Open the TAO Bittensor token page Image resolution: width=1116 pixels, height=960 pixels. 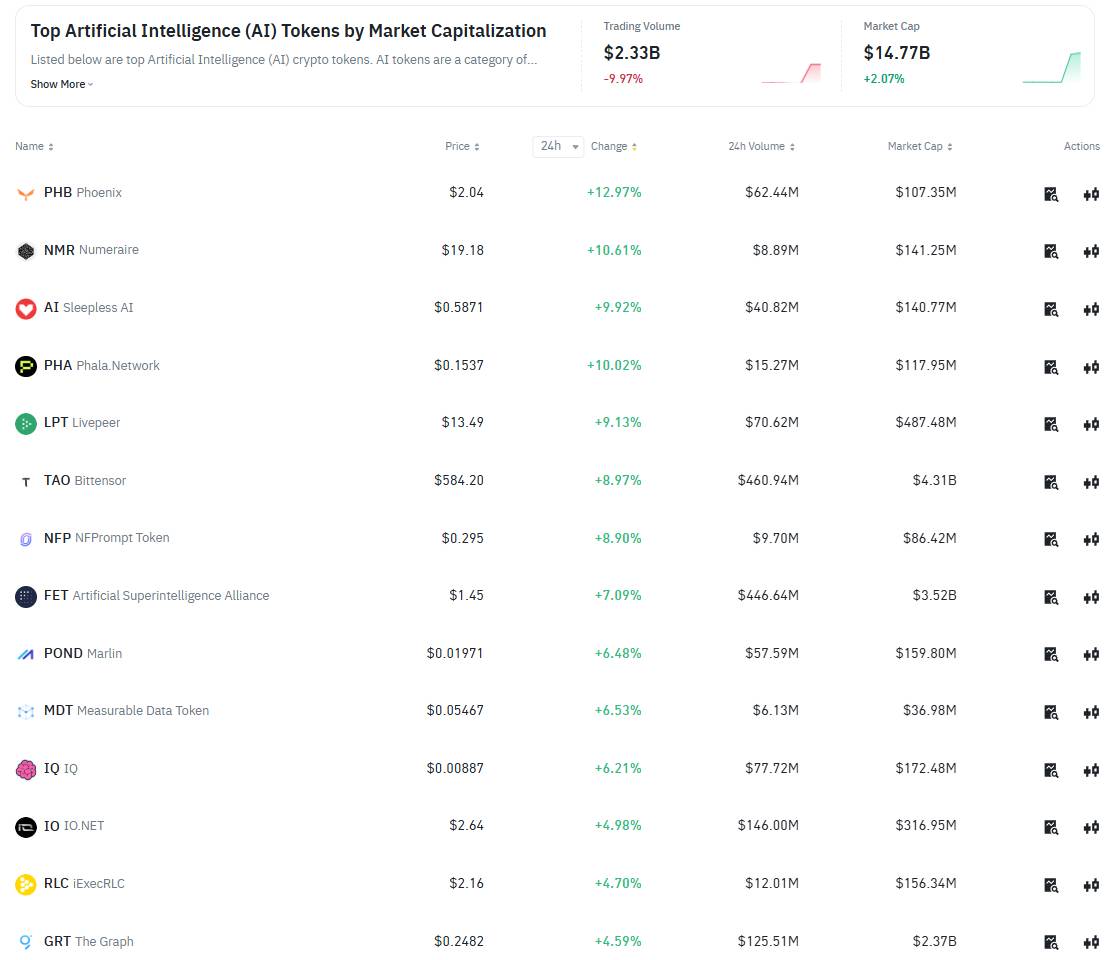(x=85, y=480)
